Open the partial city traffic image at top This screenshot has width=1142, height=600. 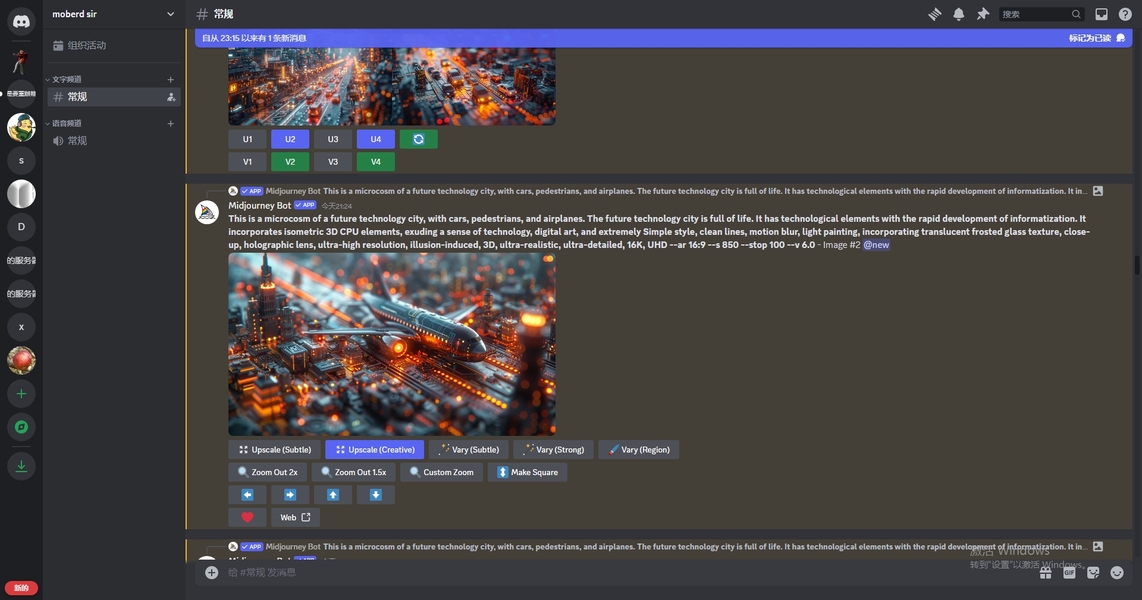[x=392, y=87]
